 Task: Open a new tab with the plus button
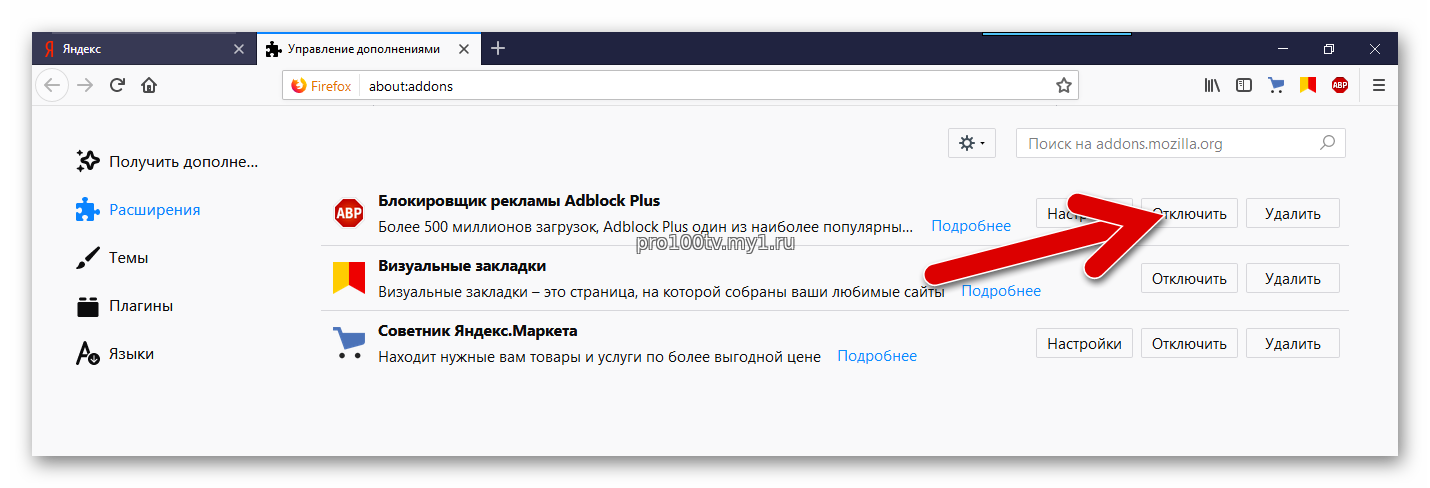pos(498,48)
